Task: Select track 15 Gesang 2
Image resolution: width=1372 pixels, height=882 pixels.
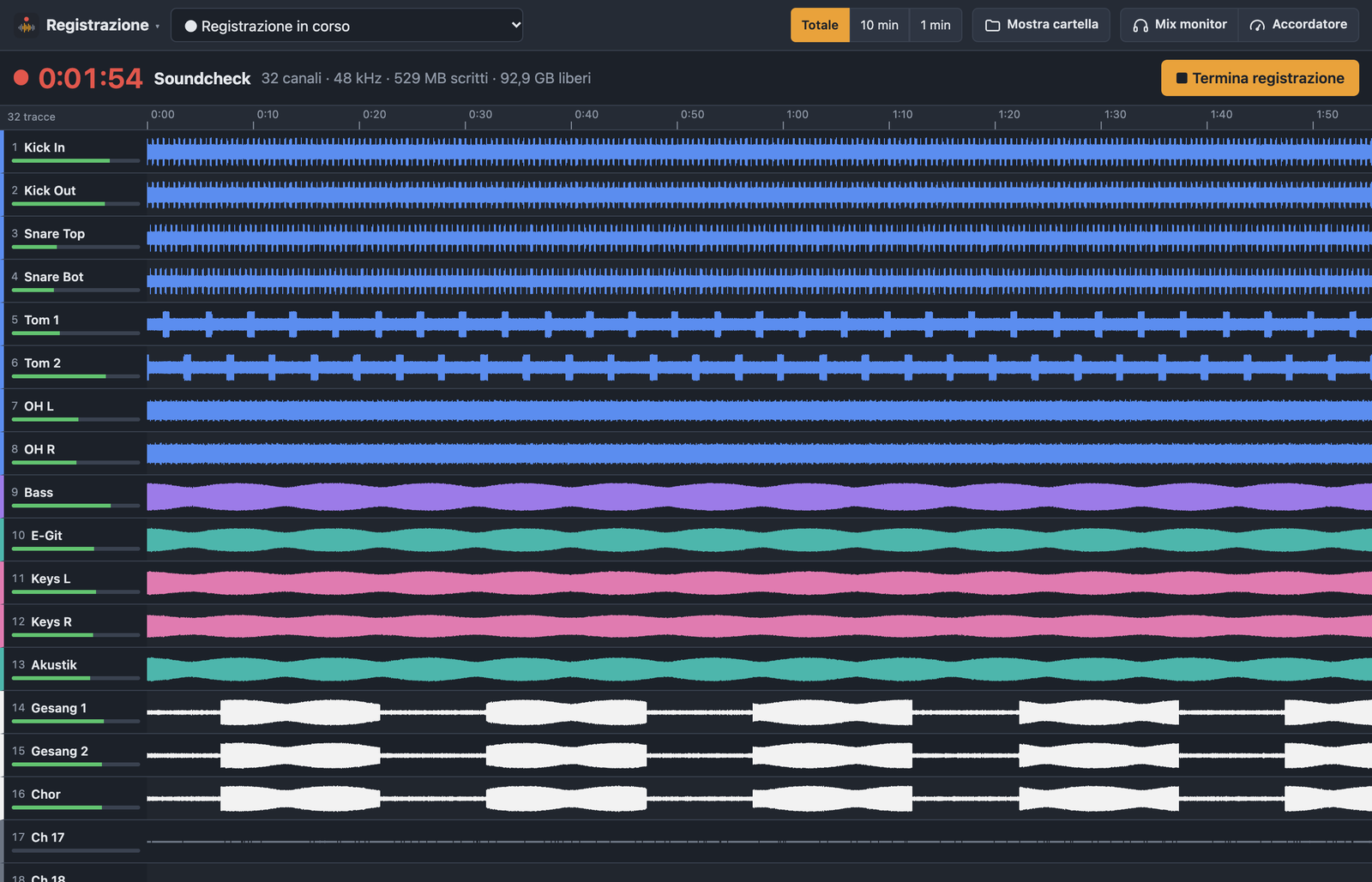Action: 74,755
